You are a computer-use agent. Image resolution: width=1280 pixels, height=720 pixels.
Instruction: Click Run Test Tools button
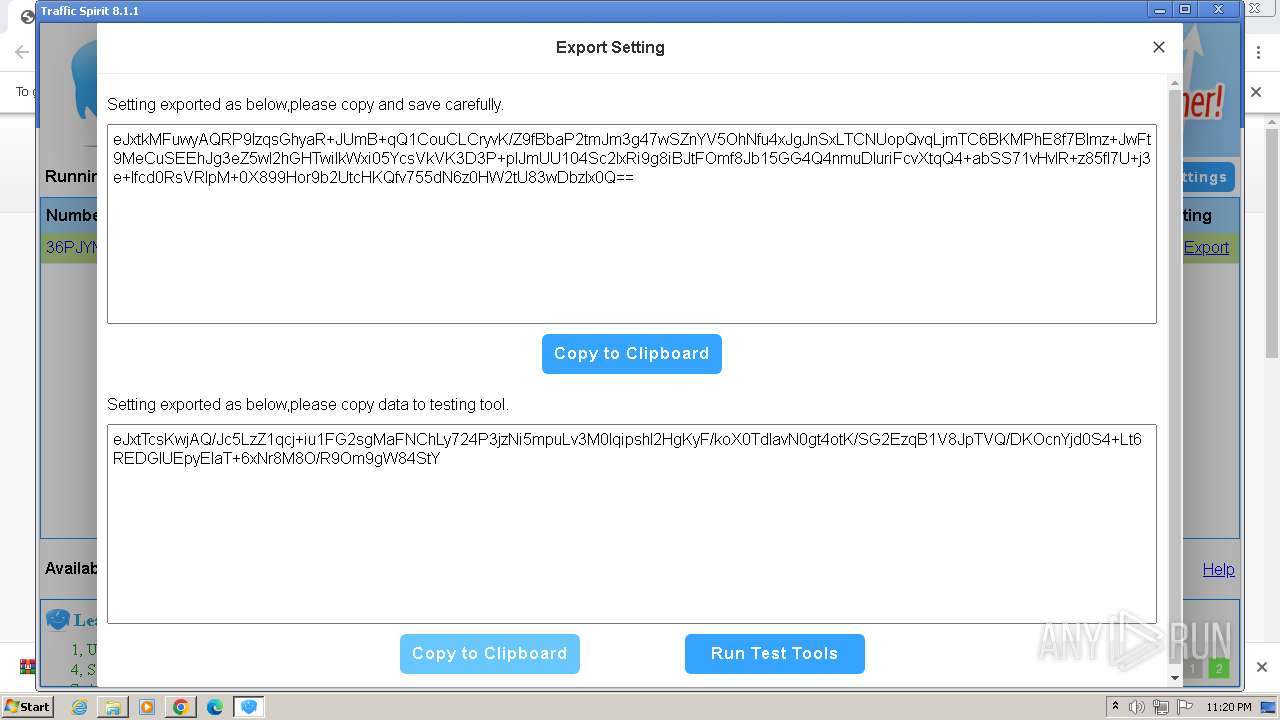pyautogui.click(x=774, y=654)
